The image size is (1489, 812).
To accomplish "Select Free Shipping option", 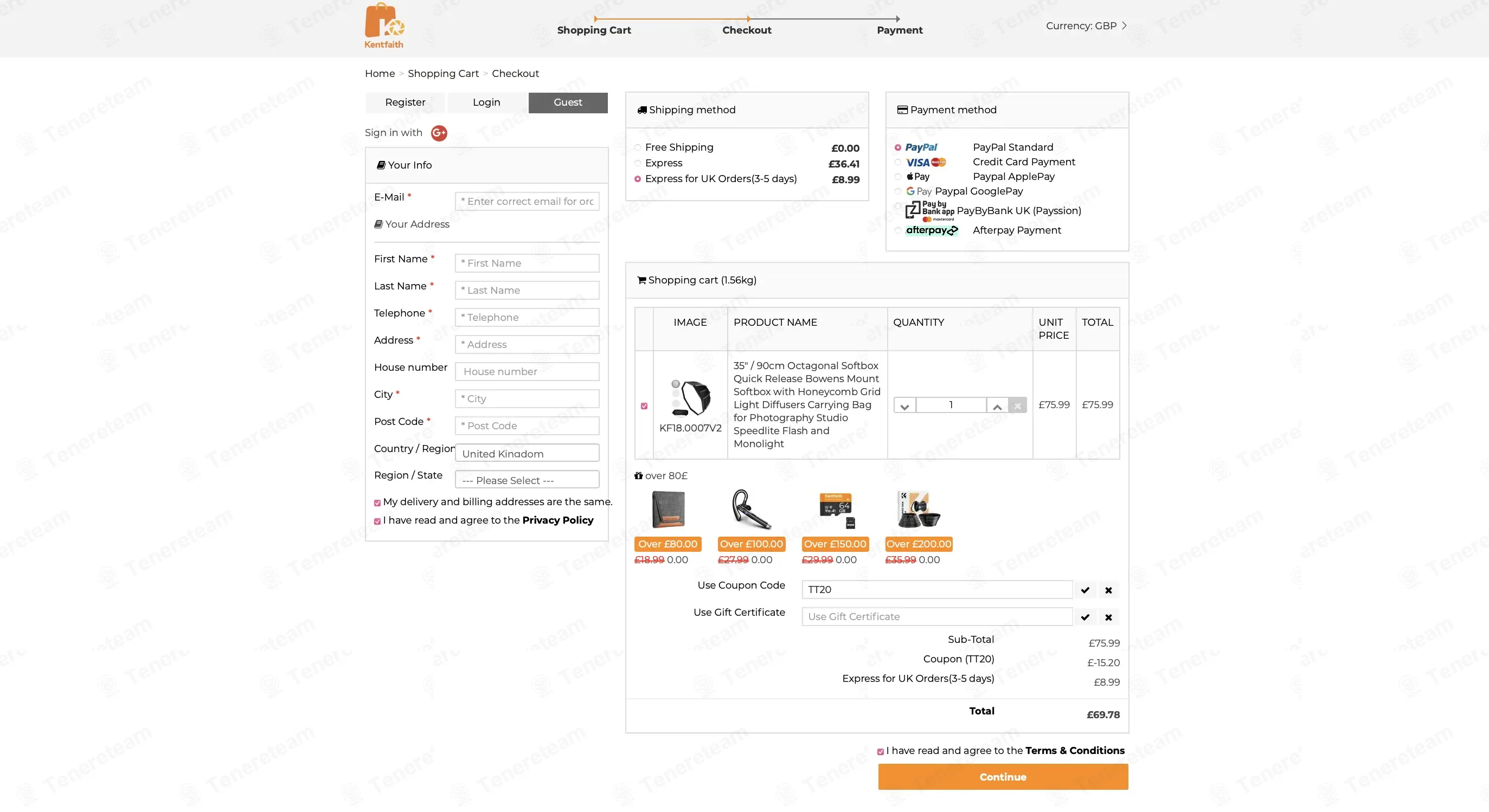I will (x=638, y=148).
